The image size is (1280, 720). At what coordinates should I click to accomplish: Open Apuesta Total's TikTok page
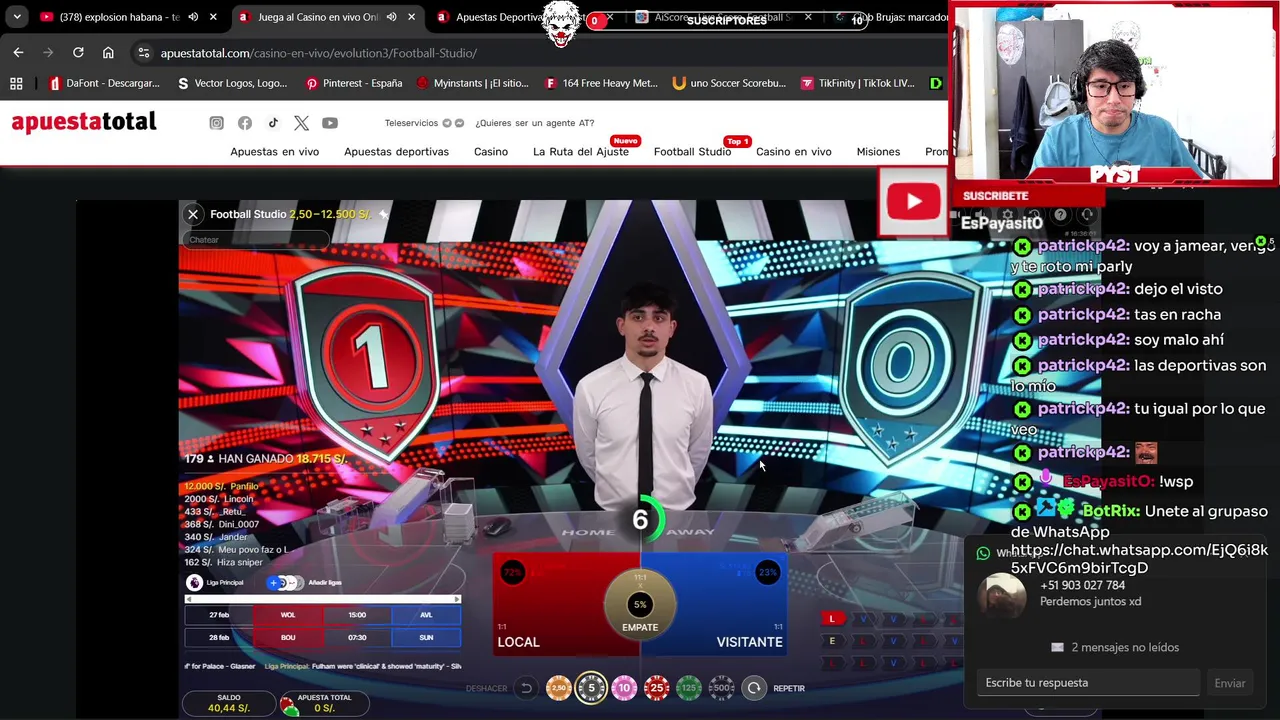pyautogui.click(x=273, y=123)
